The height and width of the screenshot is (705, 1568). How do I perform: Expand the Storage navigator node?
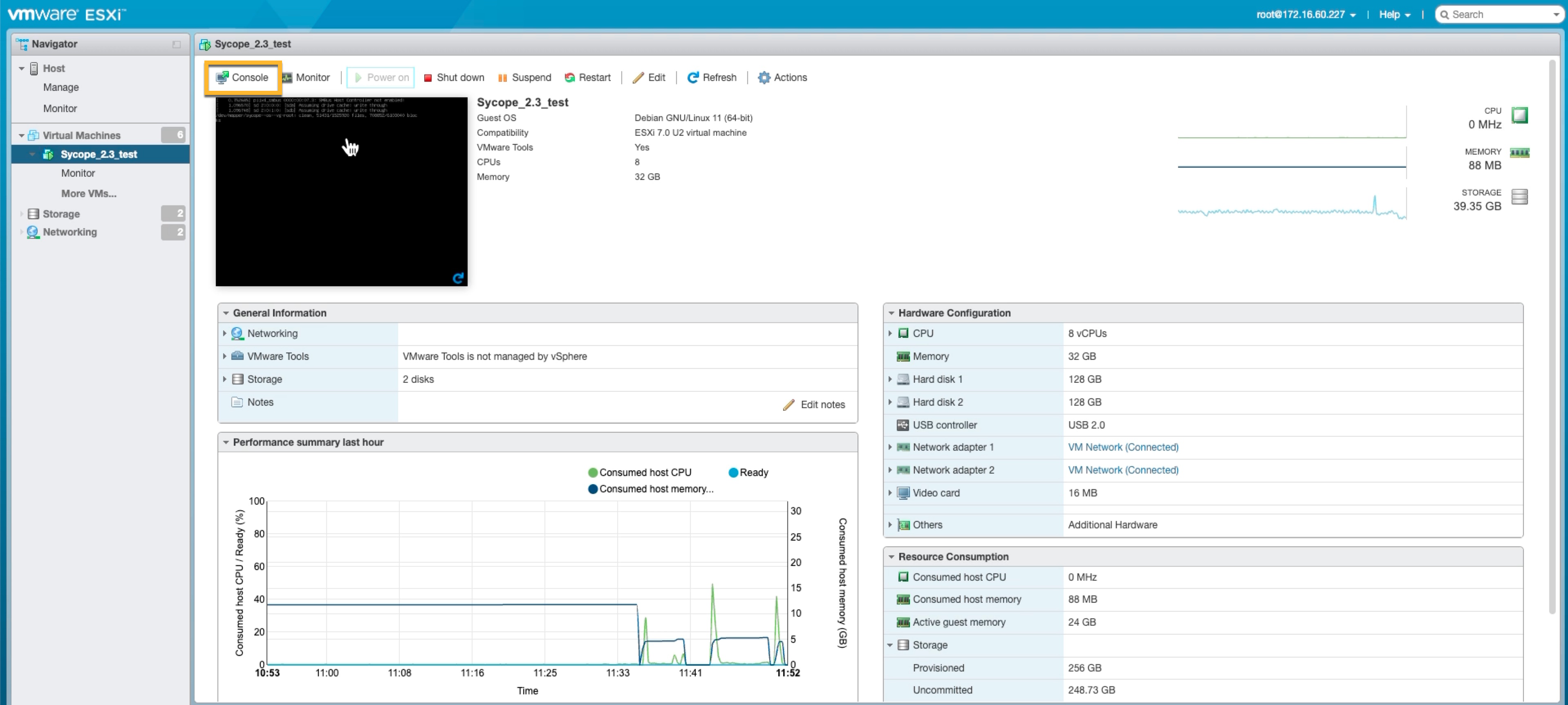coord(21,214)
